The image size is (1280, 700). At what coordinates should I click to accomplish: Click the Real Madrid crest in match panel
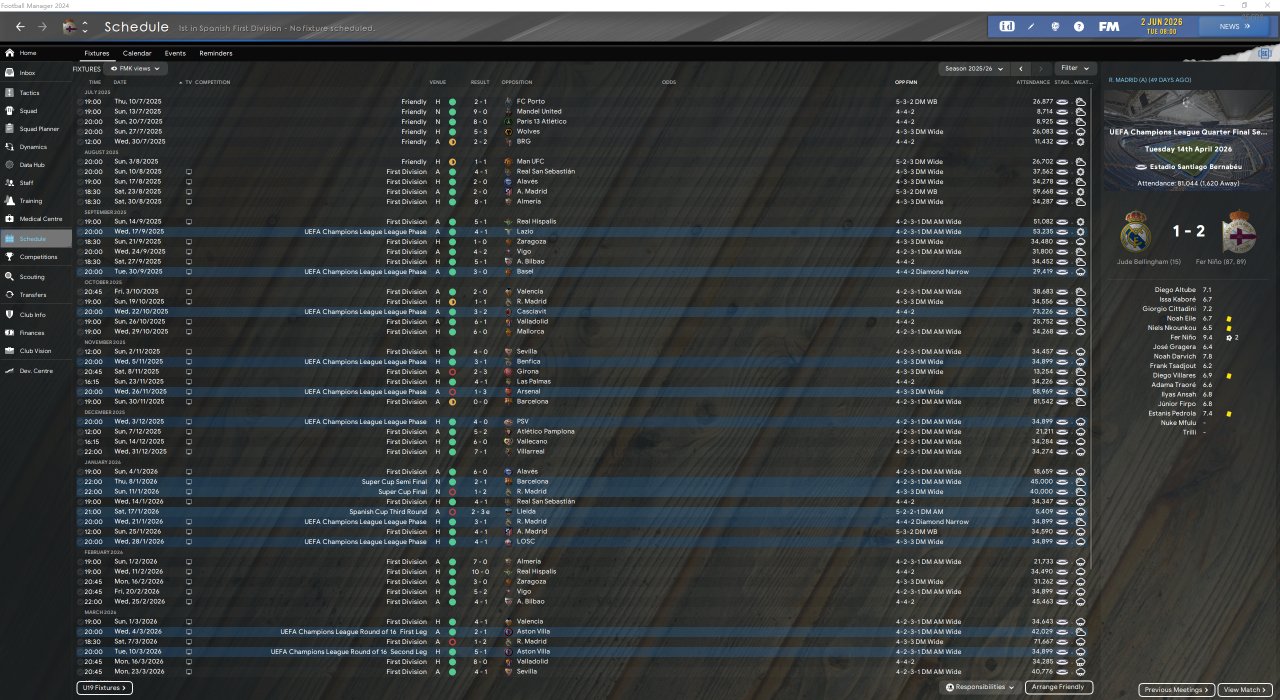pos(1137,230)
